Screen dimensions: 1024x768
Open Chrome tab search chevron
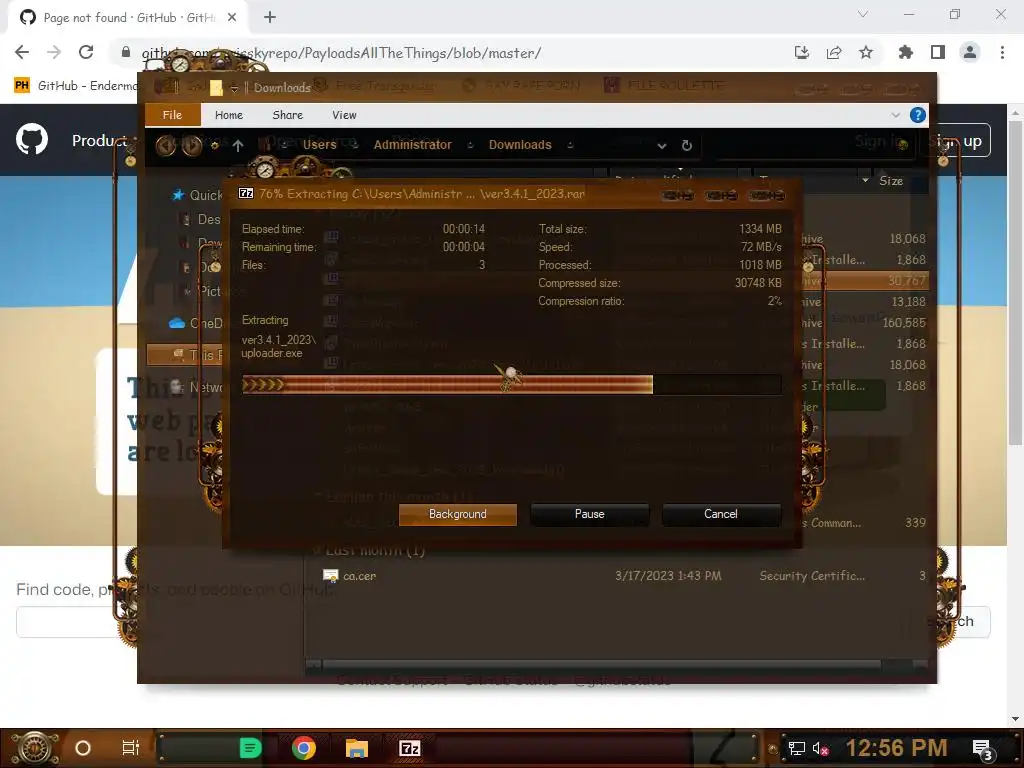863,14
